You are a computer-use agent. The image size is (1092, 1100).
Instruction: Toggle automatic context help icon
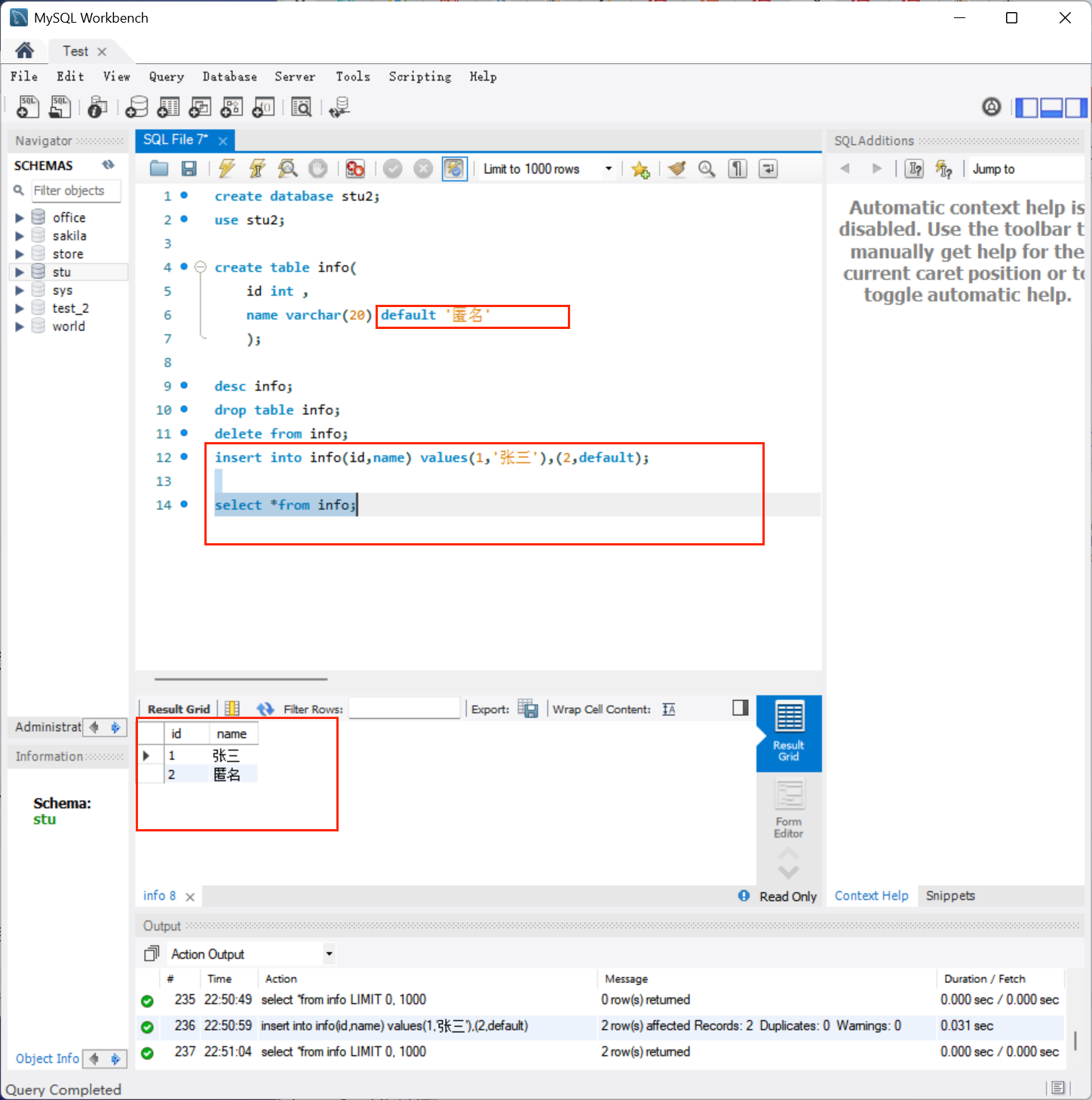(x=943, y=169)
